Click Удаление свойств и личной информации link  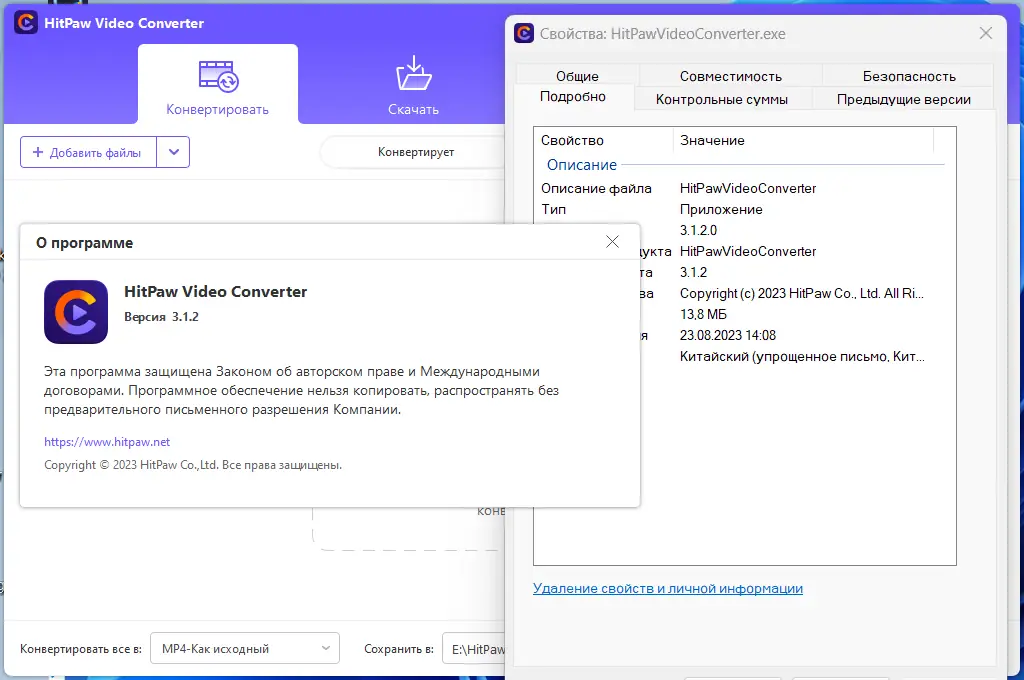(668, 589)
